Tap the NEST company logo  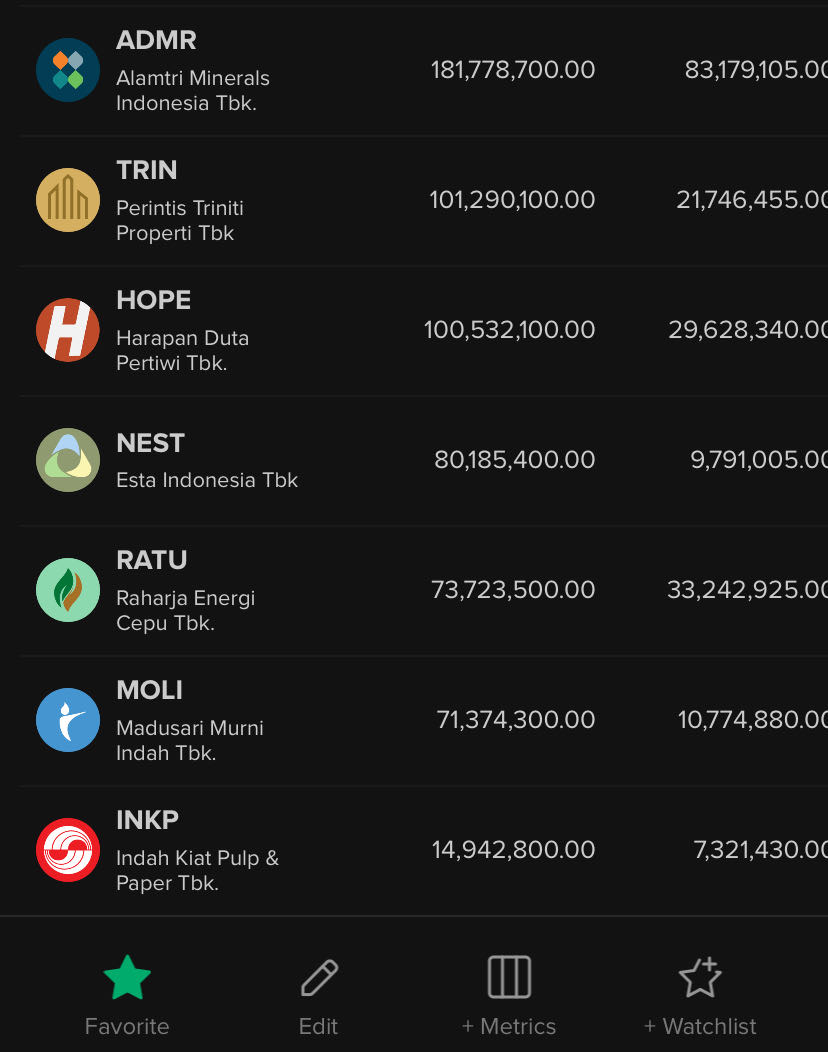click(68, 460)
